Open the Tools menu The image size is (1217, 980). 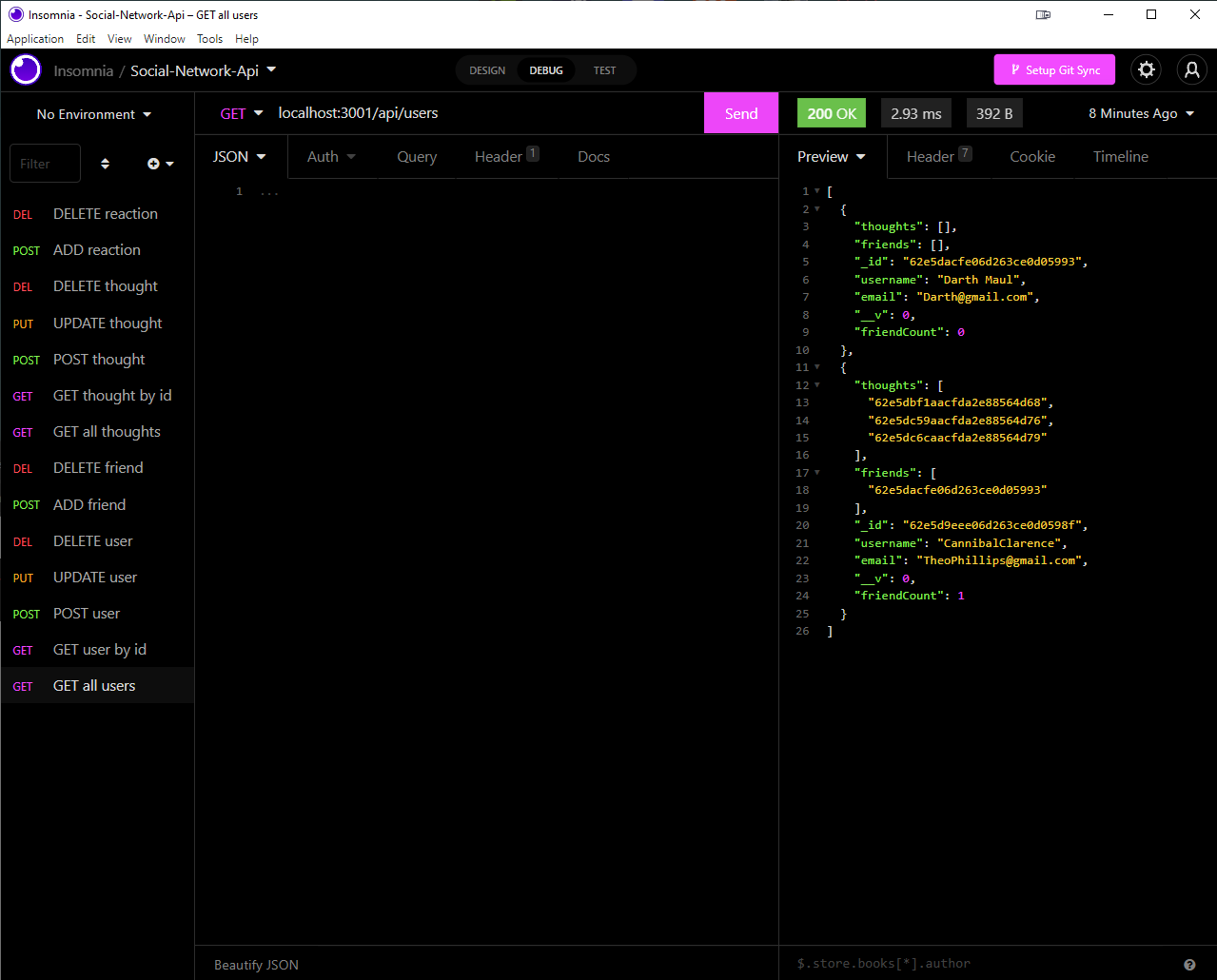click(209, 38)
